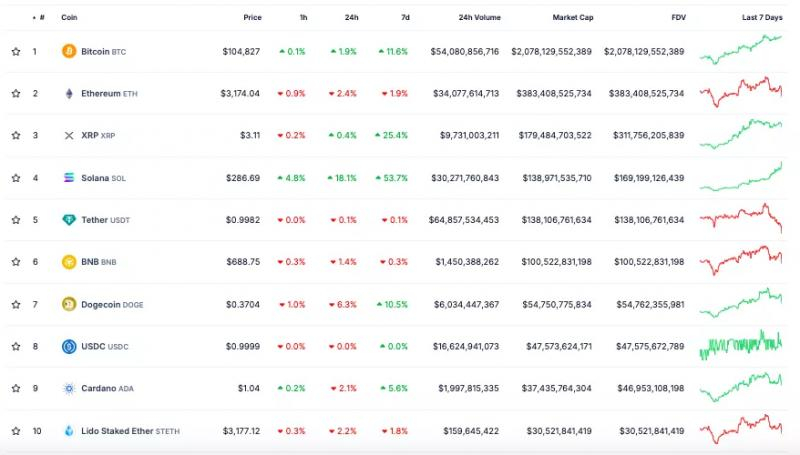Open the Lido Staked Ether STETH page
The image size is (800, 455).
[130, 431]
